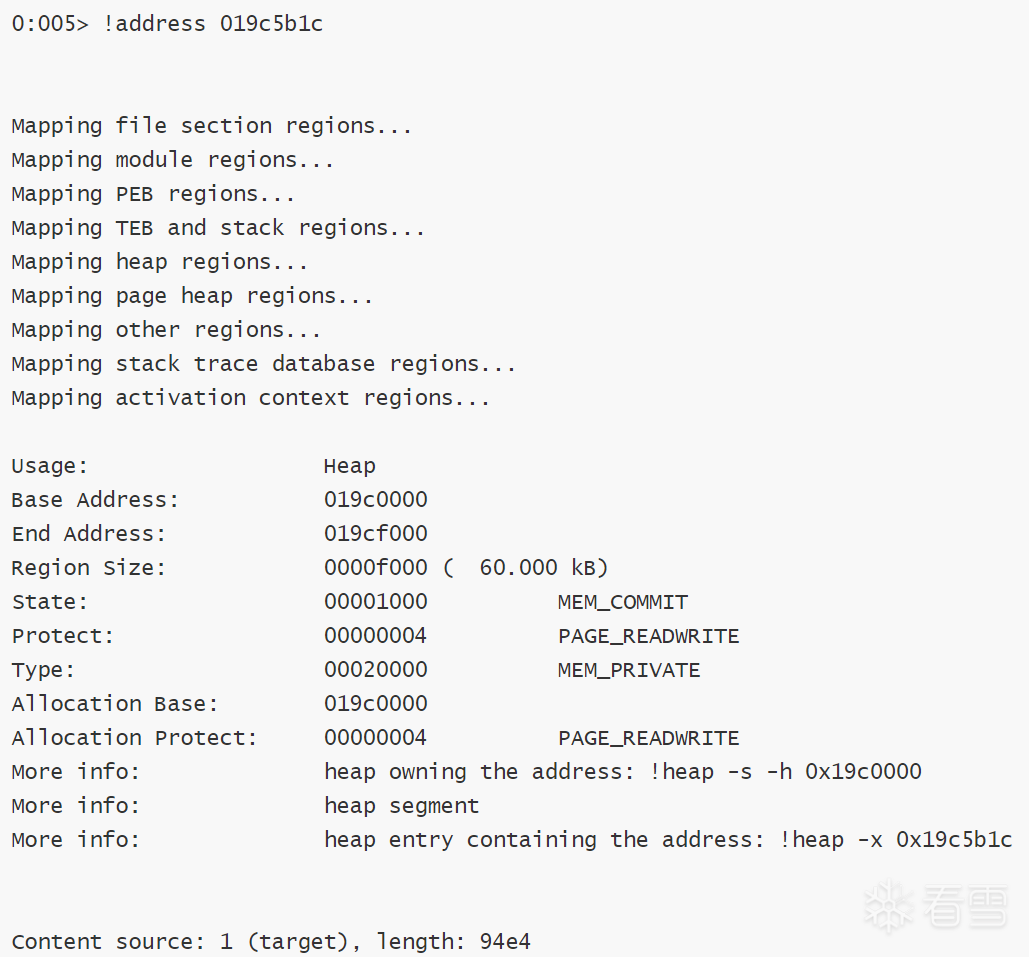Click the Region Size value 0000f000

tap(375, 568)
